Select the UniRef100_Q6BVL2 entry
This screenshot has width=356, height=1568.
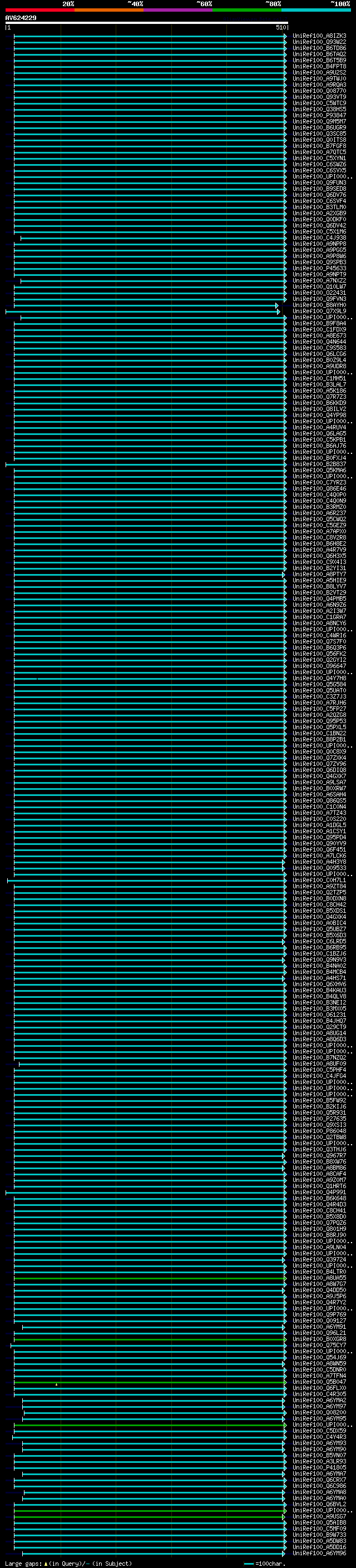pos(319,1505)
